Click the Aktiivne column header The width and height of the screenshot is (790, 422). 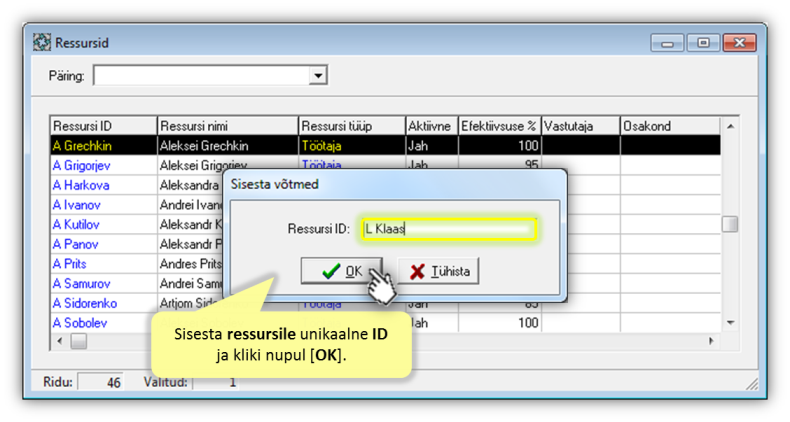pos(430,126)
